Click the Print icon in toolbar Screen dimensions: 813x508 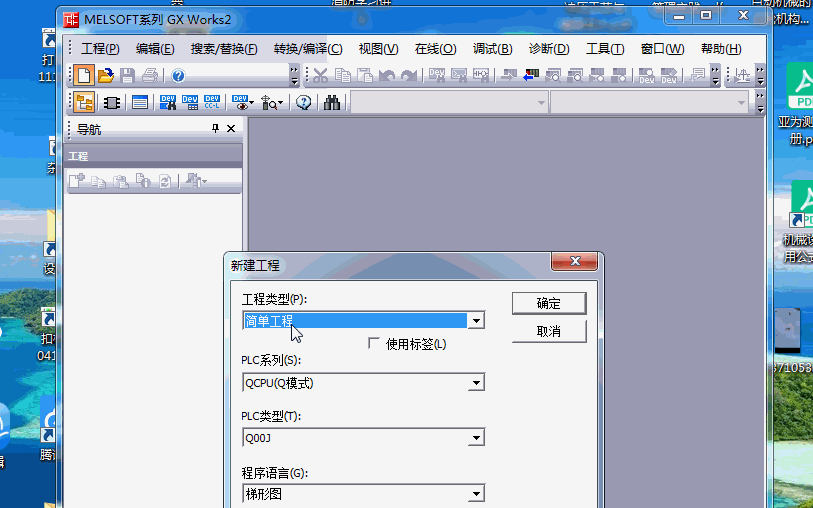[149, 75]
